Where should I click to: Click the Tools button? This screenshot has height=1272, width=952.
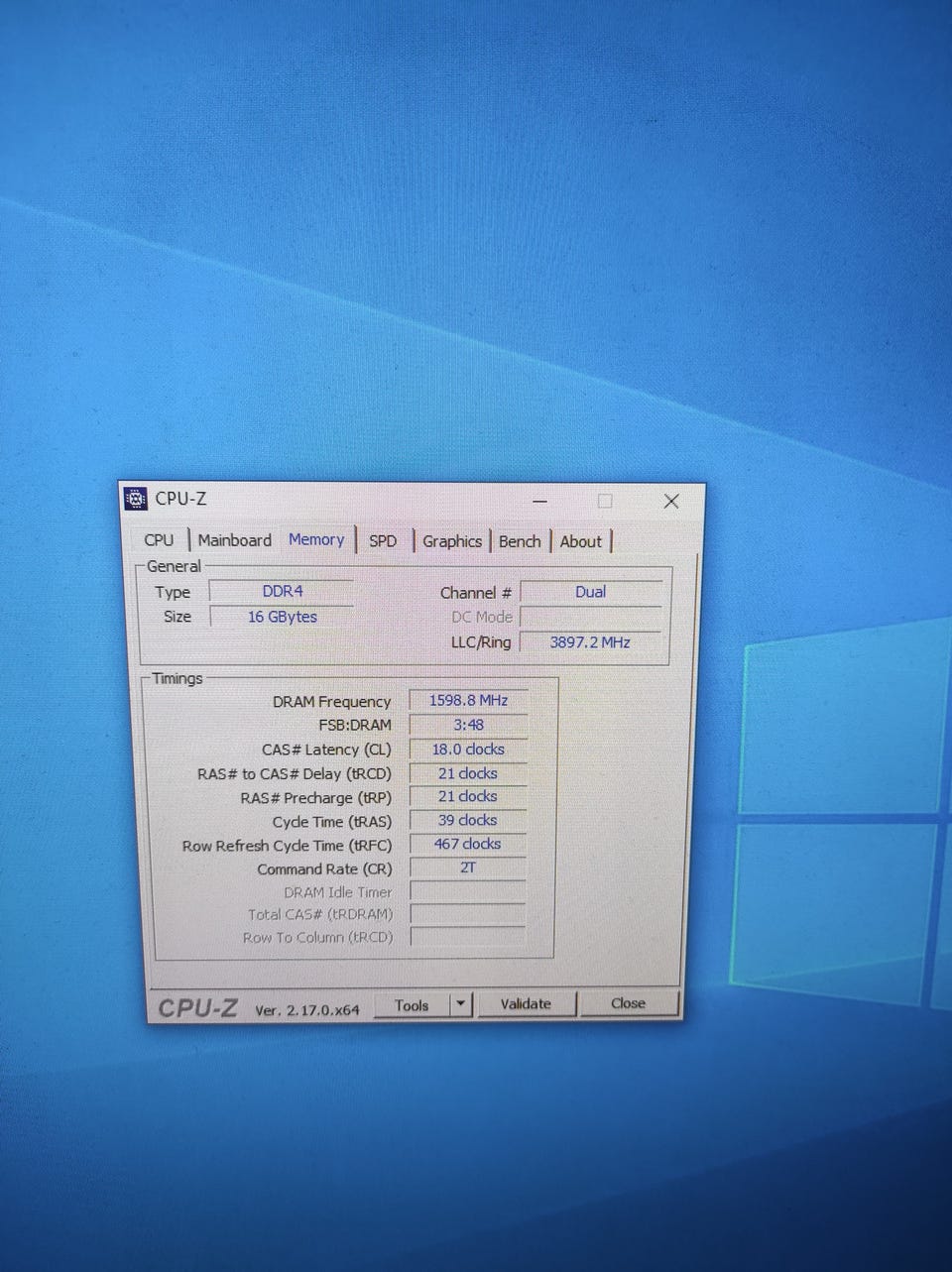pyautogui.click(x=412, y=1005)
